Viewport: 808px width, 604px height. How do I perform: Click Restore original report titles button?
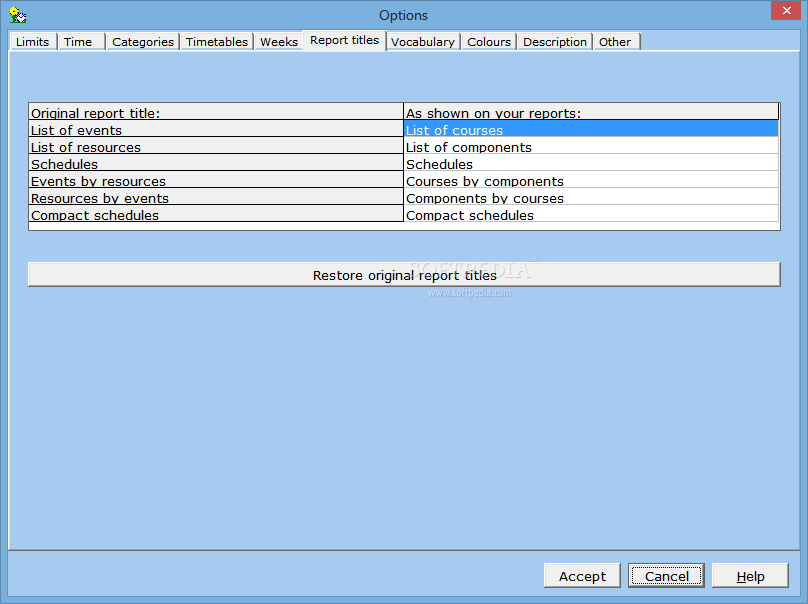click(405, 275)
